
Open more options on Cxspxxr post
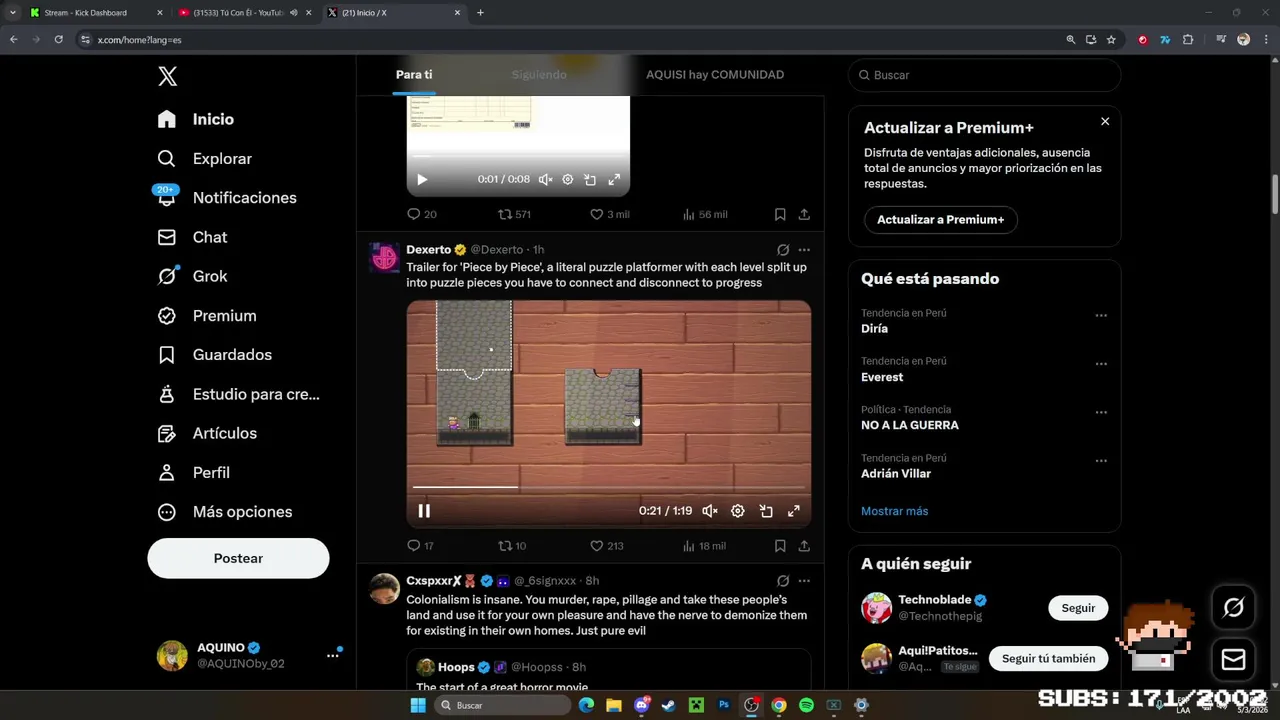804,581
